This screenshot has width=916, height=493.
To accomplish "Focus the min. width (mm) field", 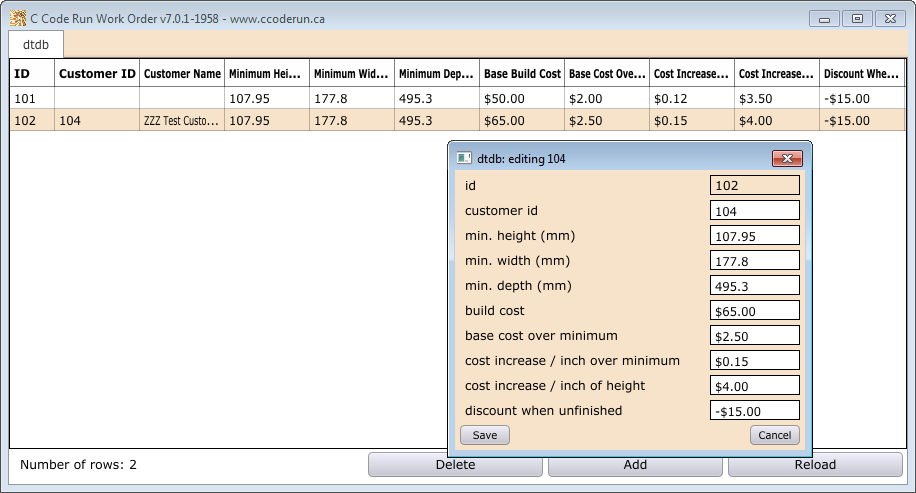I will click(754, 260).
